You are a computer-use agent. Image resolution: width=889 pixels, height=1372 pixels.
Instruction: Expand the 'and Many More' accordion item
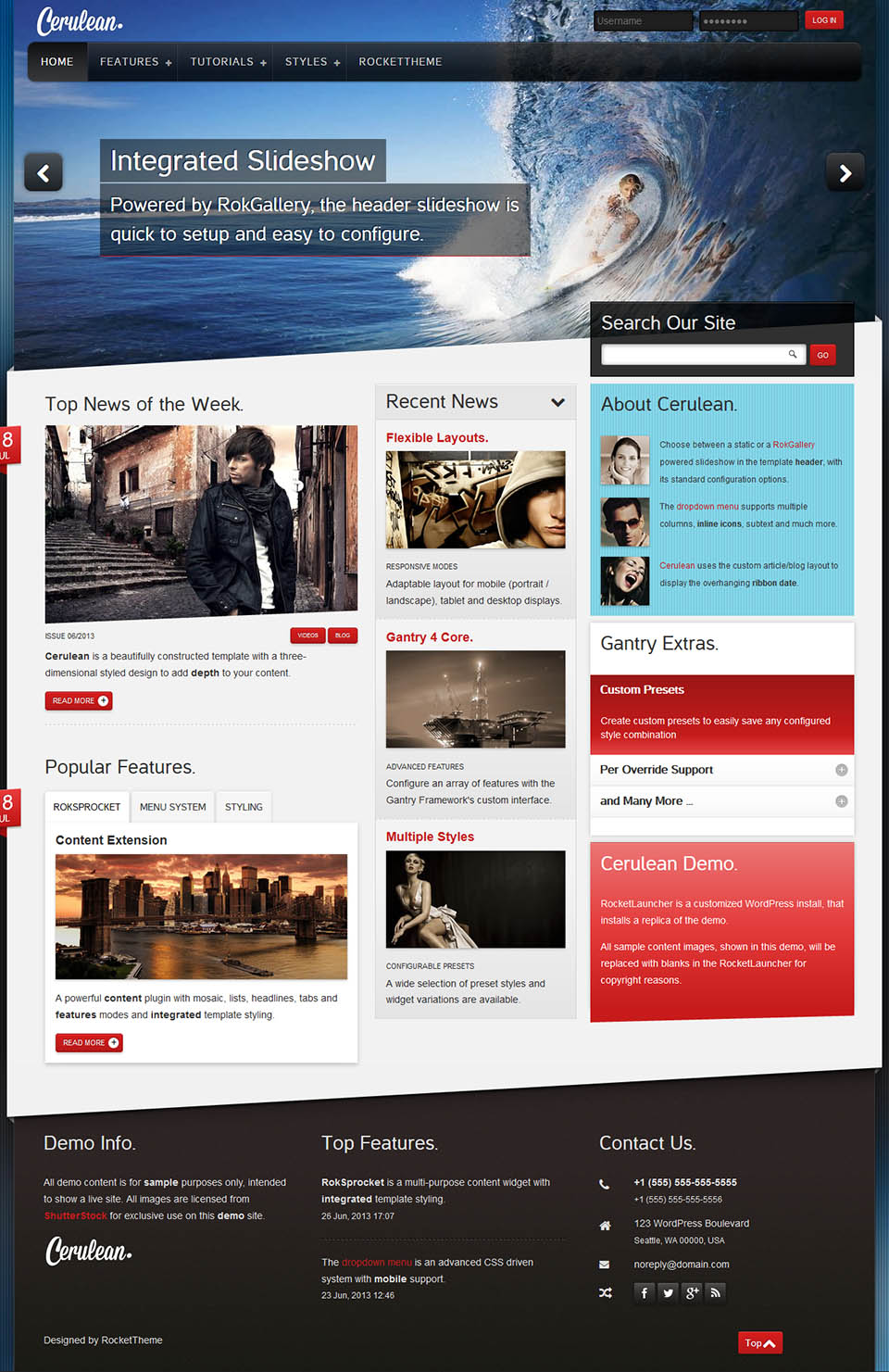tap(841, 801)
